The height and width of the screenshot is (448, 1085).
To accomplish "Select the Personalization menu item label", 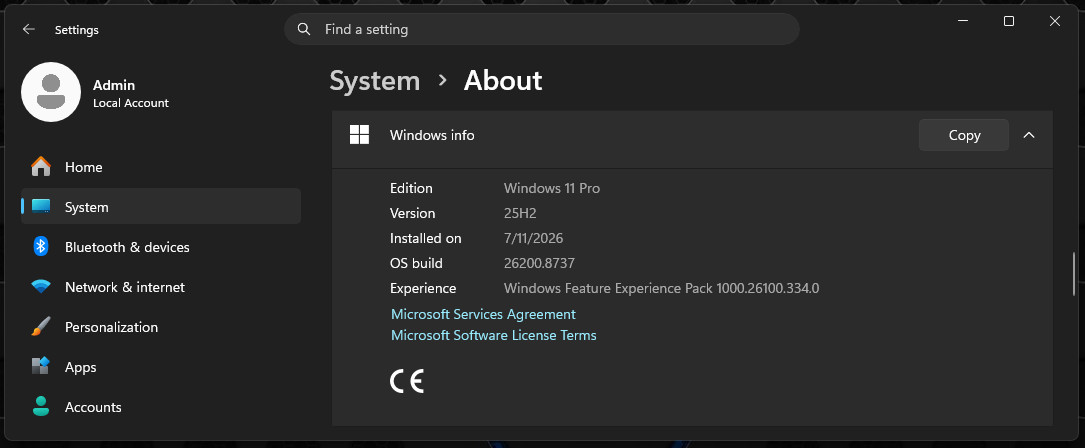I will (x=111, y=327).
